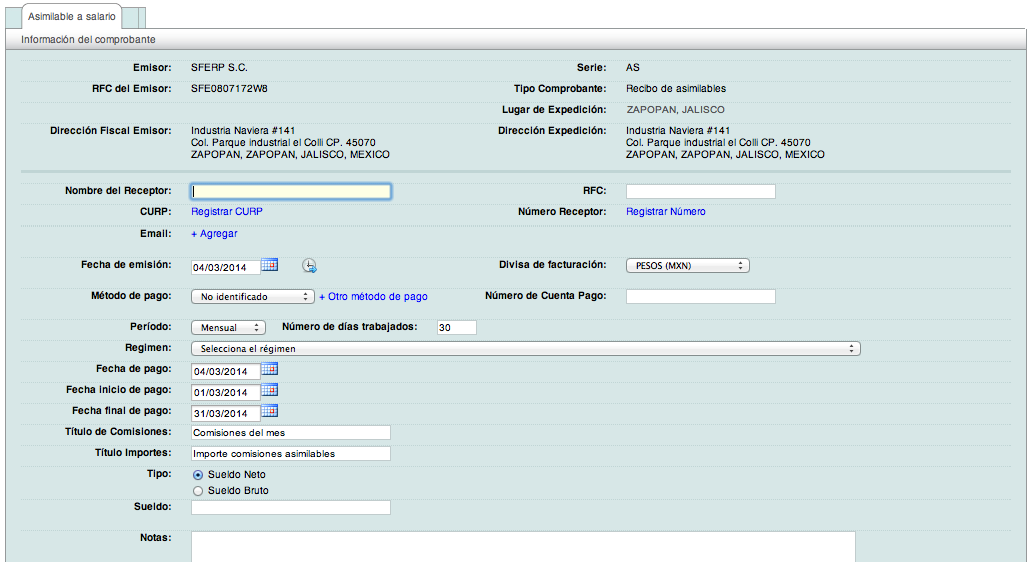Focus the Nombre del Receptor field
Image resolution: width=1032 pixels, height=562 pixels.
point(290,191)
